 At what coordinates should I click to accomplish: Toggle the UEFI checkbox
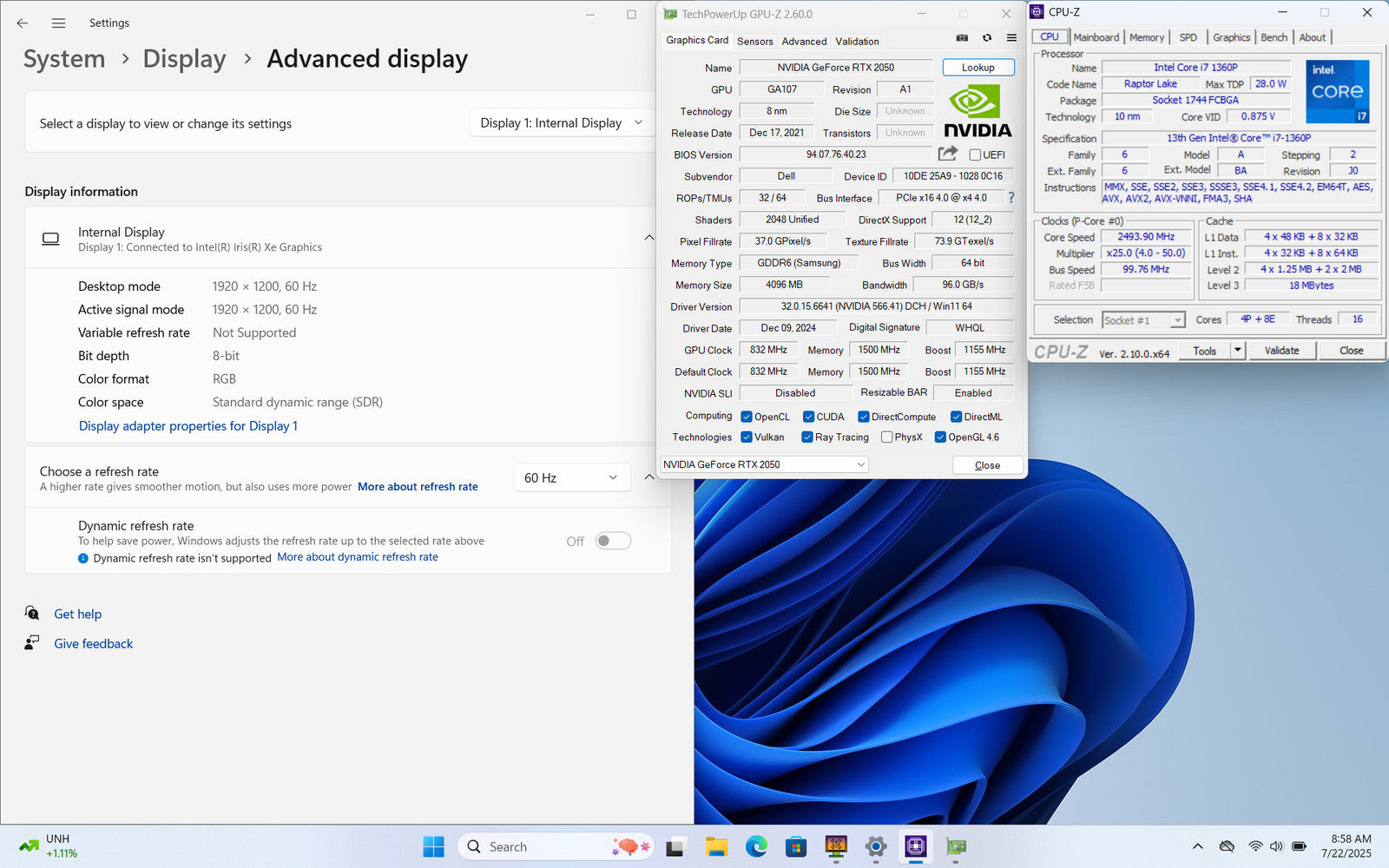coord(975,155)
